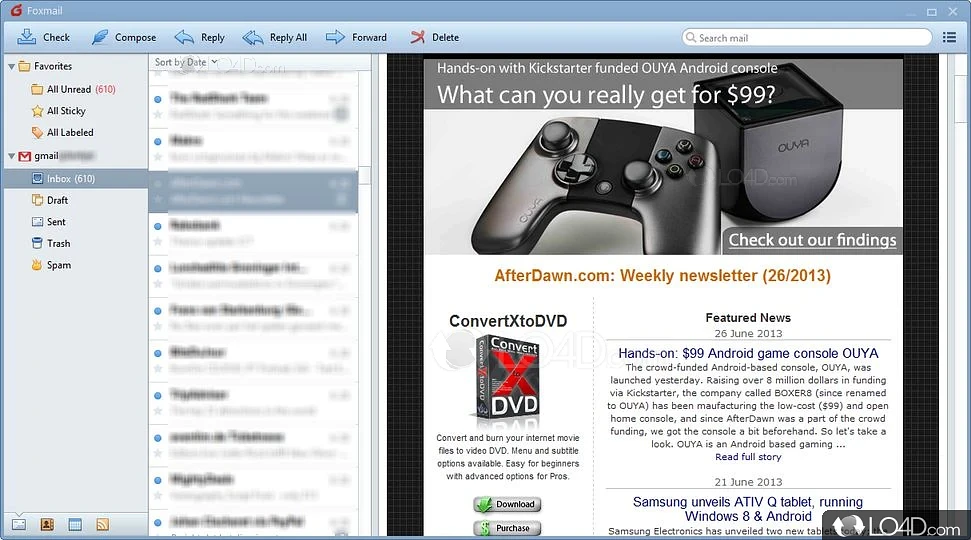The height and width of the screenshot is (540, 971).
Task: Click the OUYA console banner image
Action: click(663, 156)
